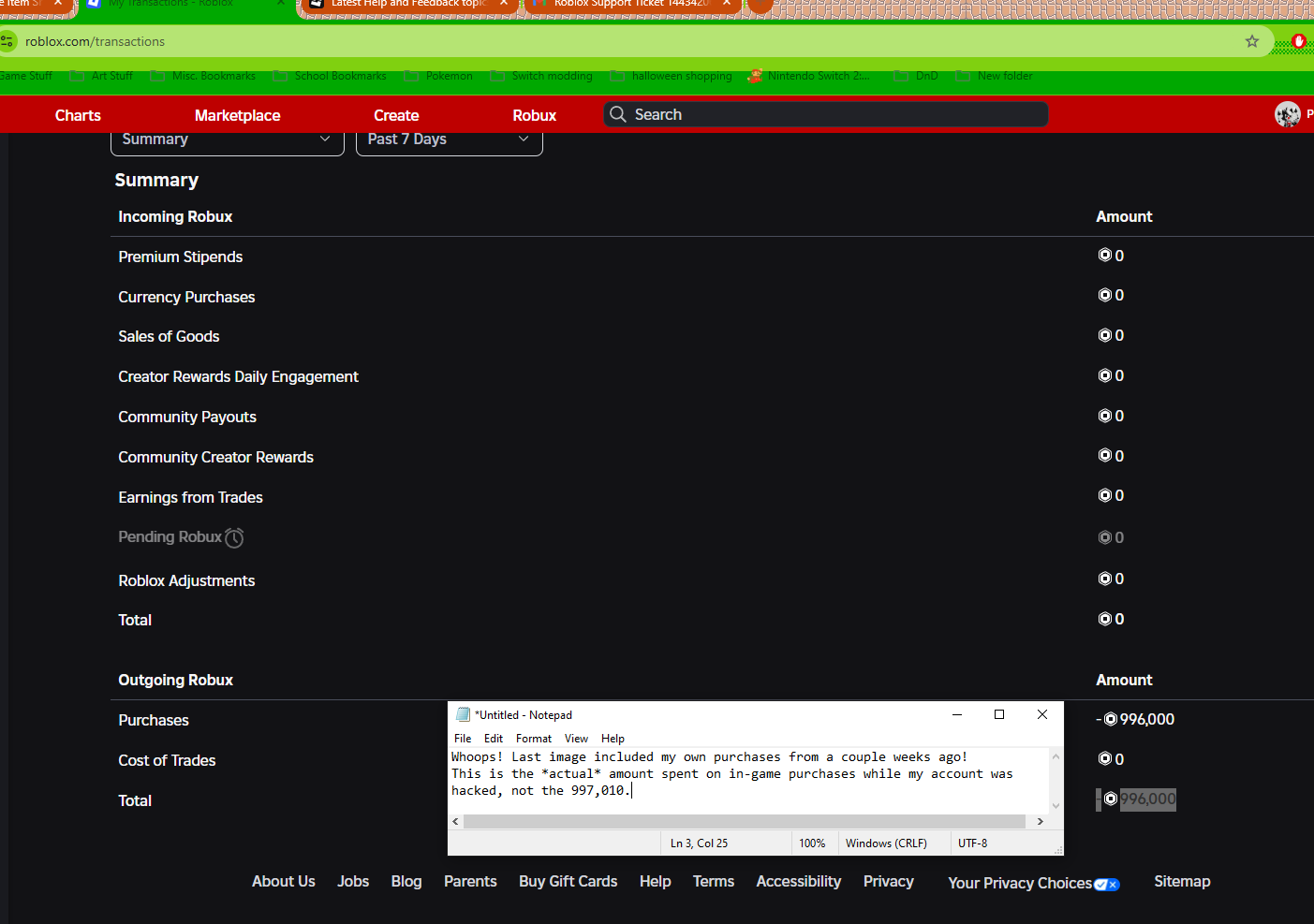Open the Switch modding bookmark folder
1314x924 pixels.
(x=541, y=76)
